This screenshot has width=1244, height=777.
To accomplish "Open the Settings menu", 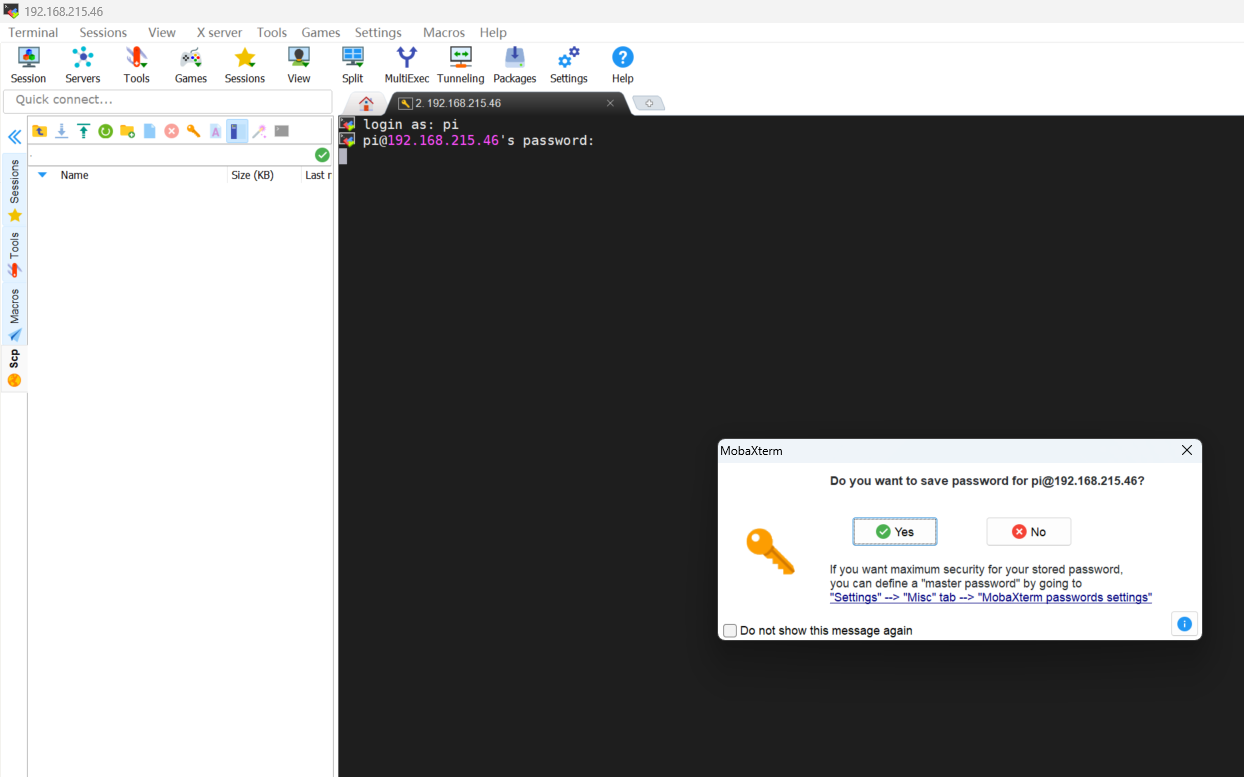I will point(378,32).
